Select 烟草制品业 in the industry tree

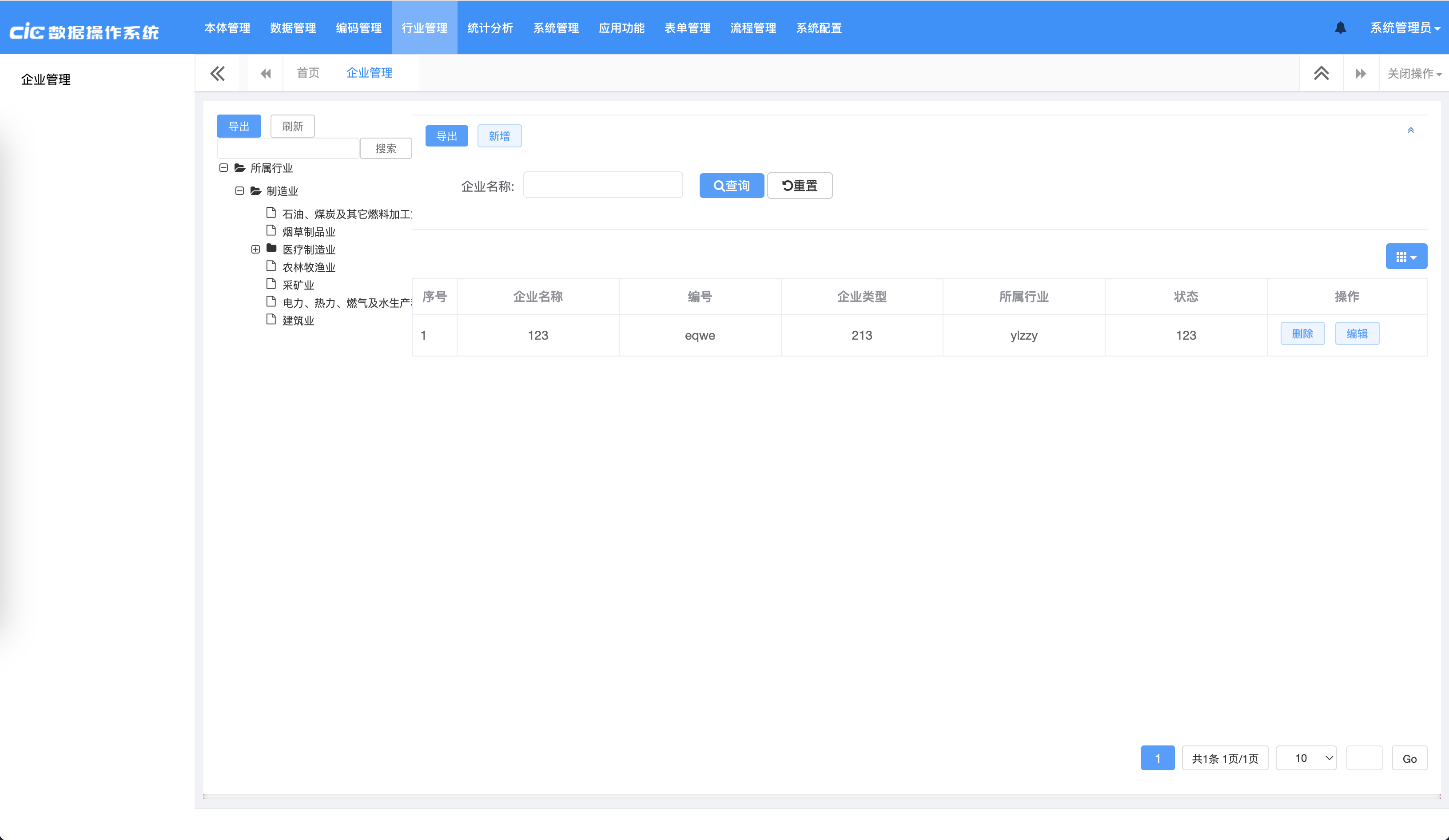[309, 232]
